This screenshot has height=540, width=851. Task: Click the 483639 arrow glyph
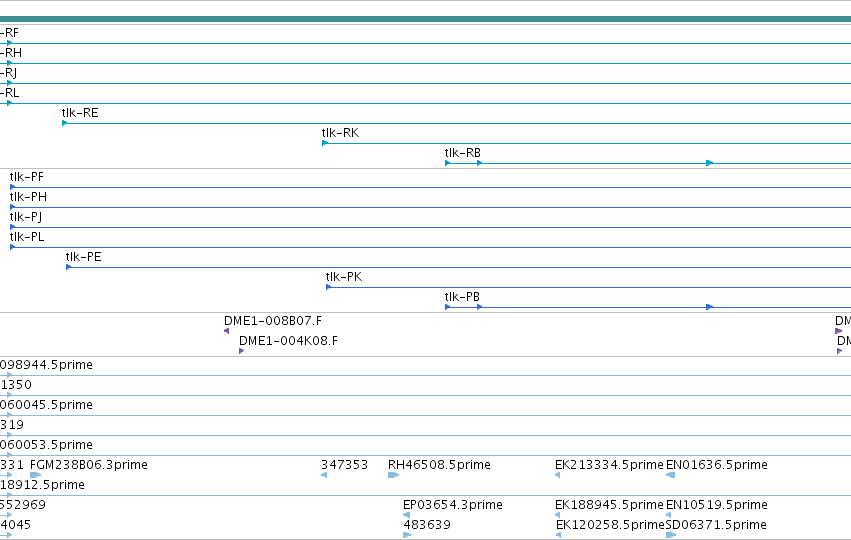coord(407,535)
